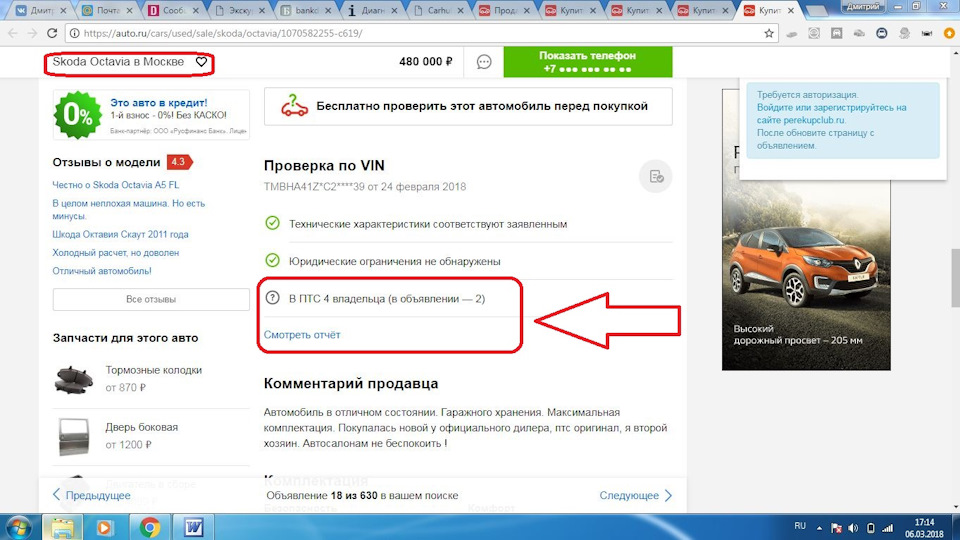The height and width of the screenshot is (540, 960).
Task: Open new browser tab button
Action: [817, 10]
